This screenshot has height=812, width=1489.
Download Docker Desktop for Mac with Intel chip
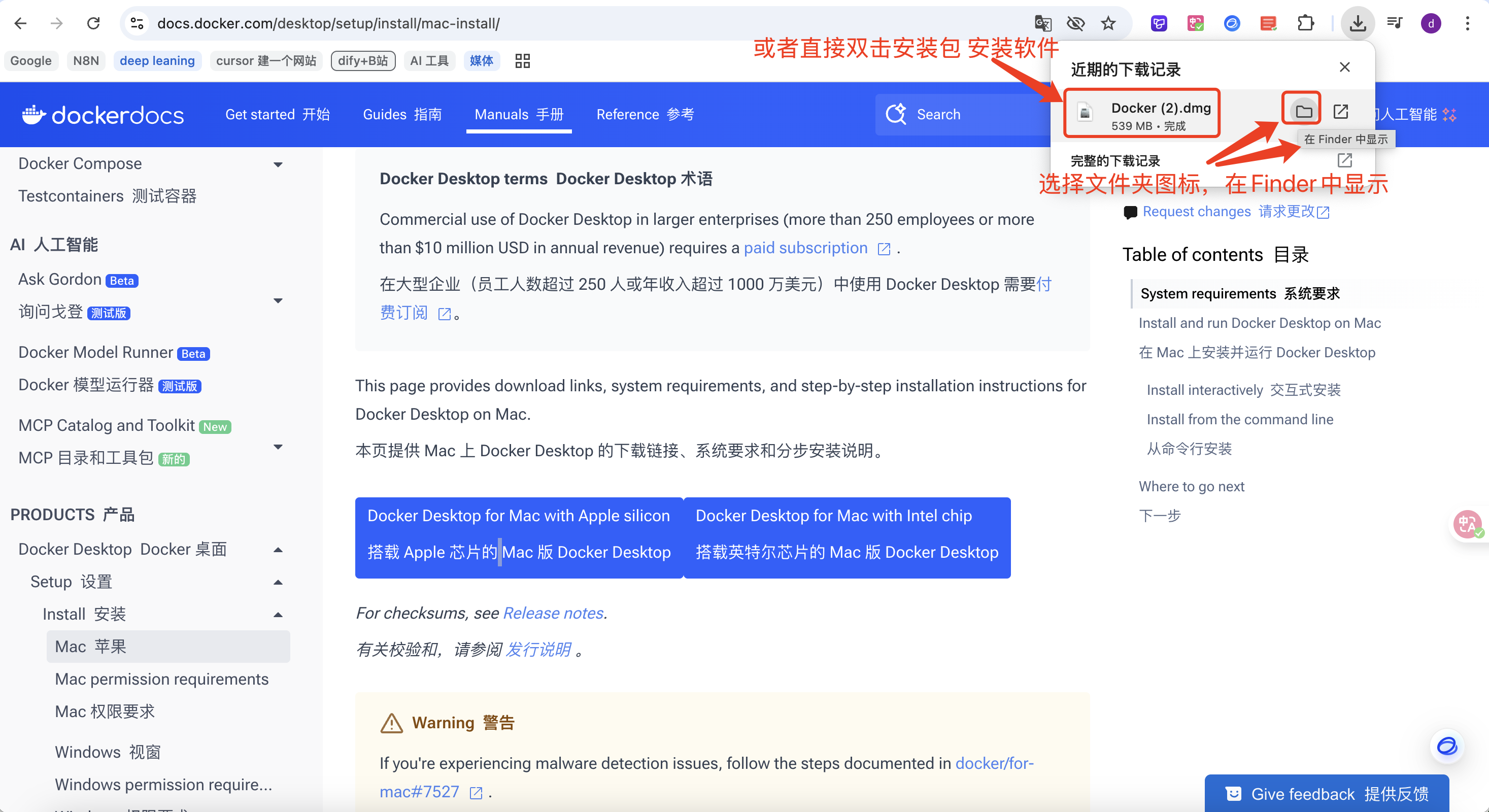pyautogui.click(x=847, y=537)
